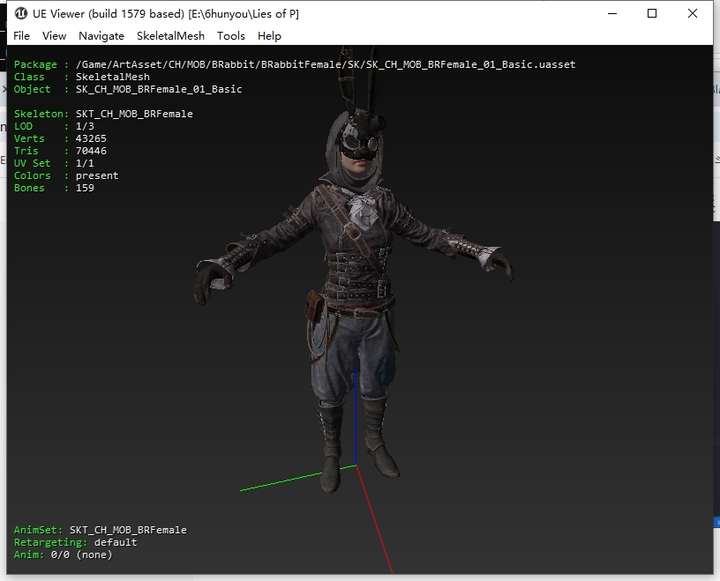Click the rabbit mask on the model's head
The image size is (720, 581).
click(x=360, y=138)
